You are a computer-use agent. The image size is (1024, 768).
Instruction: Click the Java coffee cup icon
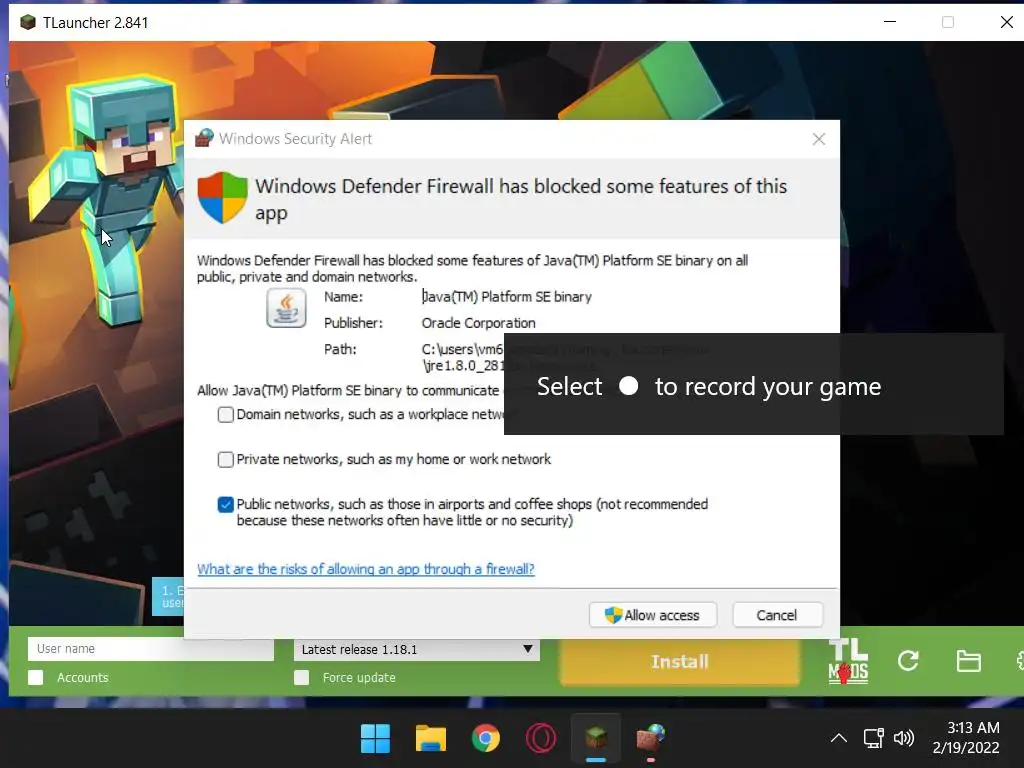tap(286, 308)
